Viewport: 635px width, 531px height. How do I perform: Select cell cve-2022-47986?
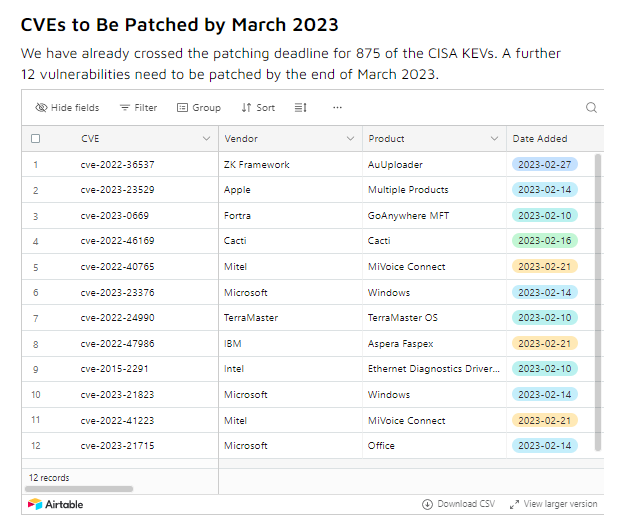[117, 343]
